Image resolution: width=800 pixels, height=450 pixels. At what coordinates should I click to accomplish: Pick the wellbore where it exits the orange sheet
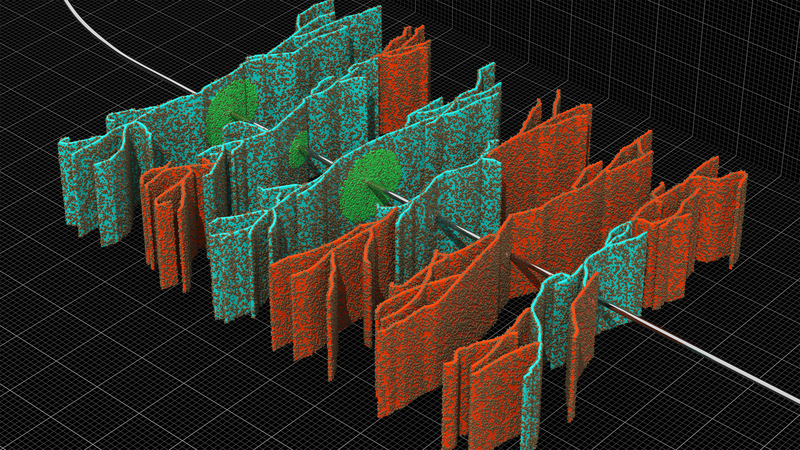pyautogui.click(x=530, y=270)
